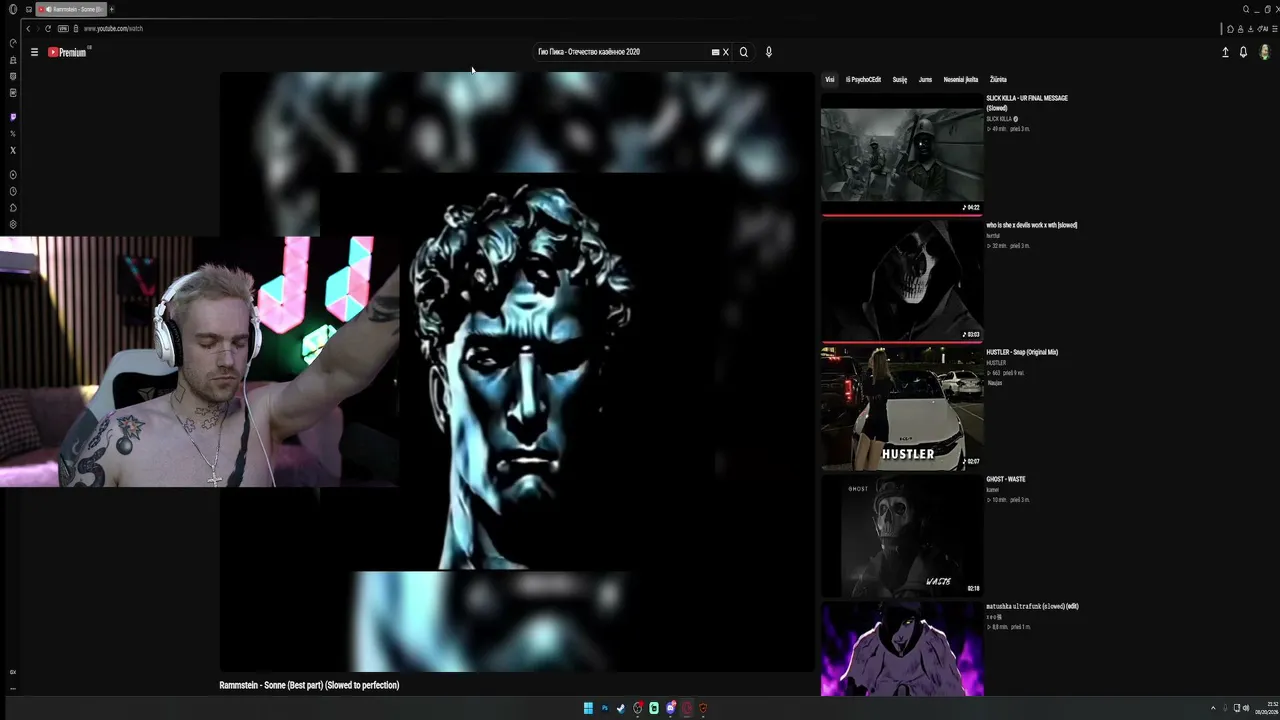Open browser tab search magnifier
The height and width of the screenshot is (720, 1280).
click(x=1246, y=9)
